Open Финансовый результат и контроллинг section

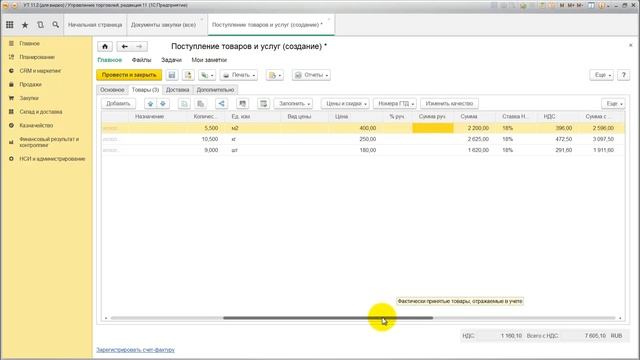(x=49, y=142)
